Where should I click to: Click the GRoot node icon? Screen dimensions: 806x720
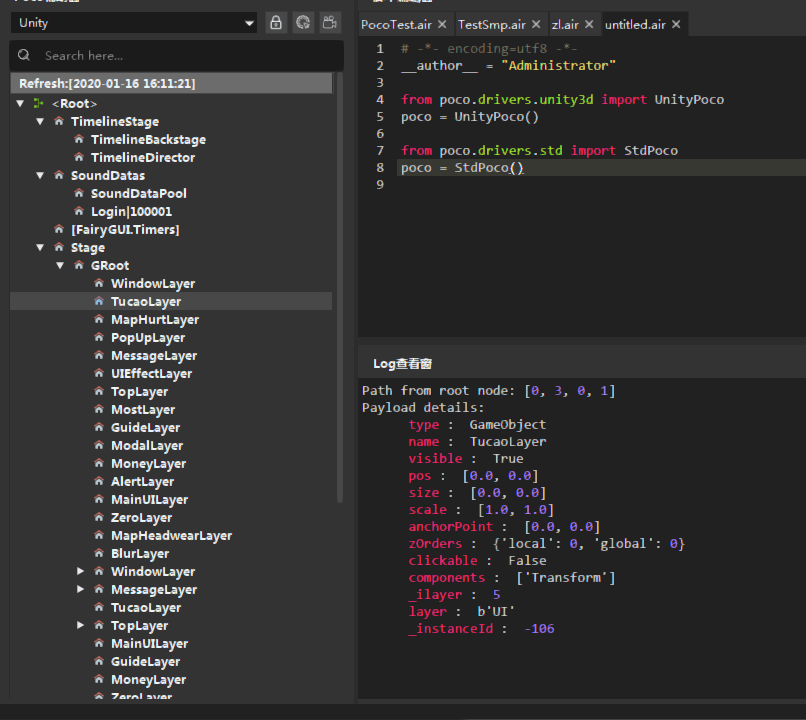pyautogui.click(x=79, y=265)
